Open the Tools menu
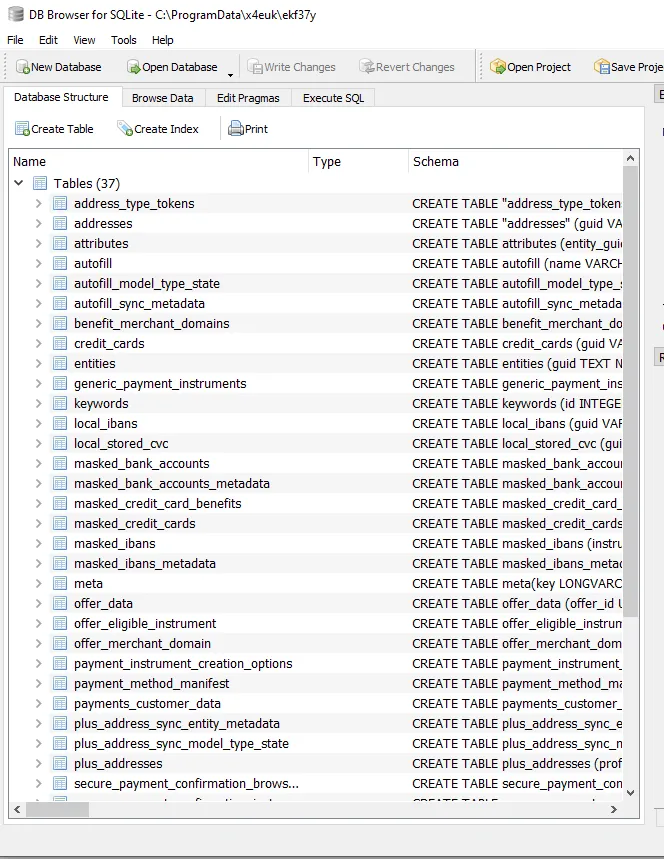 [x=124, y=40]
